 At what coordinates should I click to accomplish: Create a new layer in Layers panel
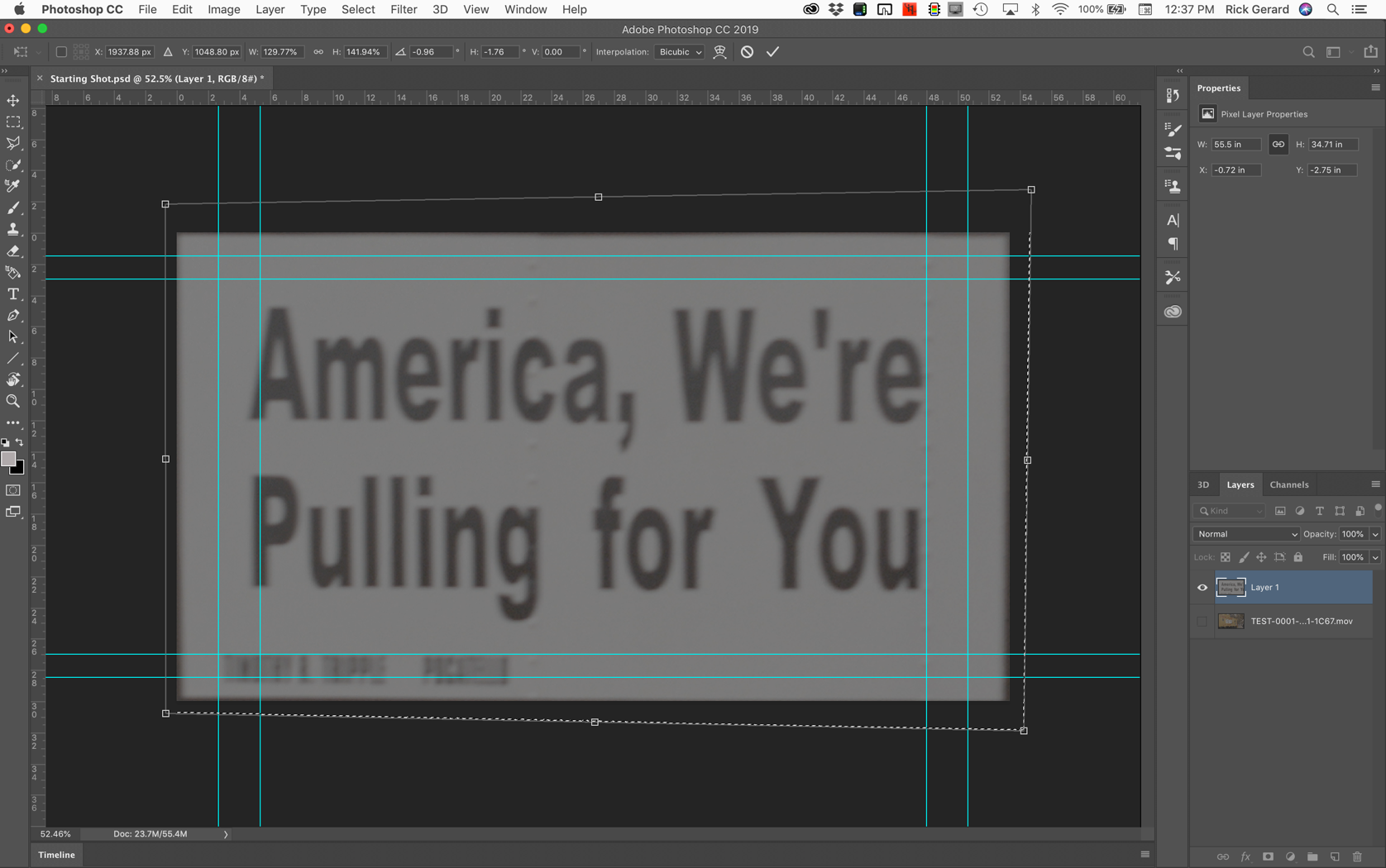pyautogui.click(x=1335, y=856)
